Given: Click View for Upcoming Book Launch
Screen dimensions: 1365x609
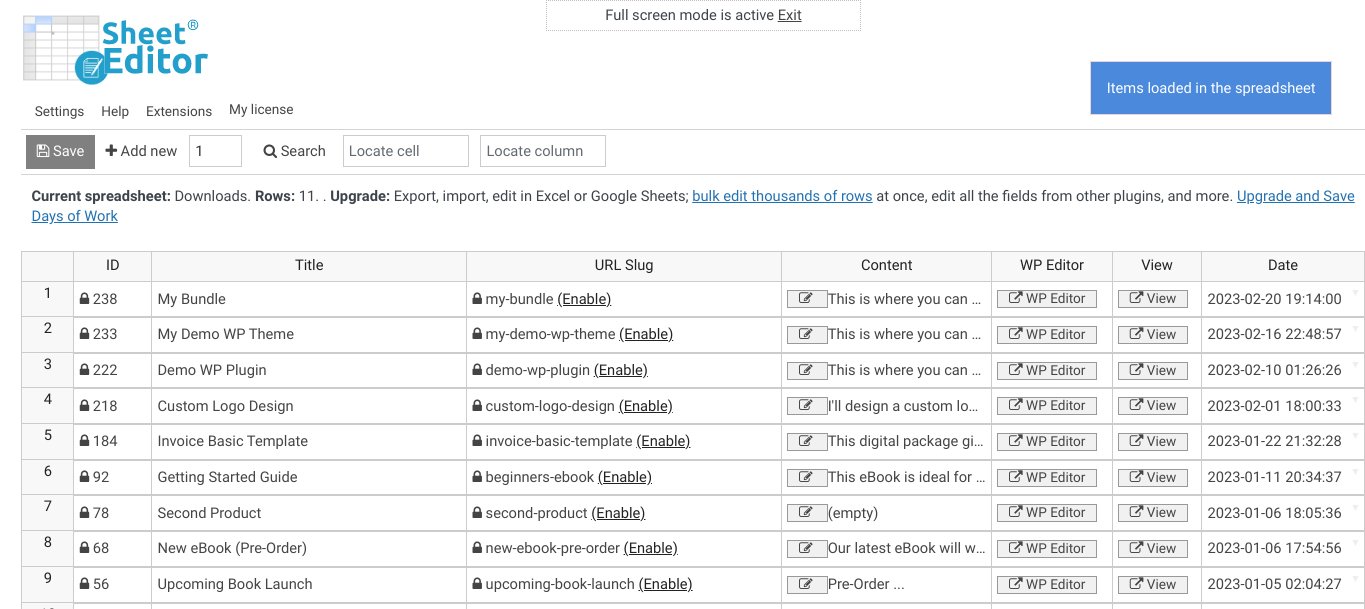Looking at the screenshot, I should pos(1152,584).
